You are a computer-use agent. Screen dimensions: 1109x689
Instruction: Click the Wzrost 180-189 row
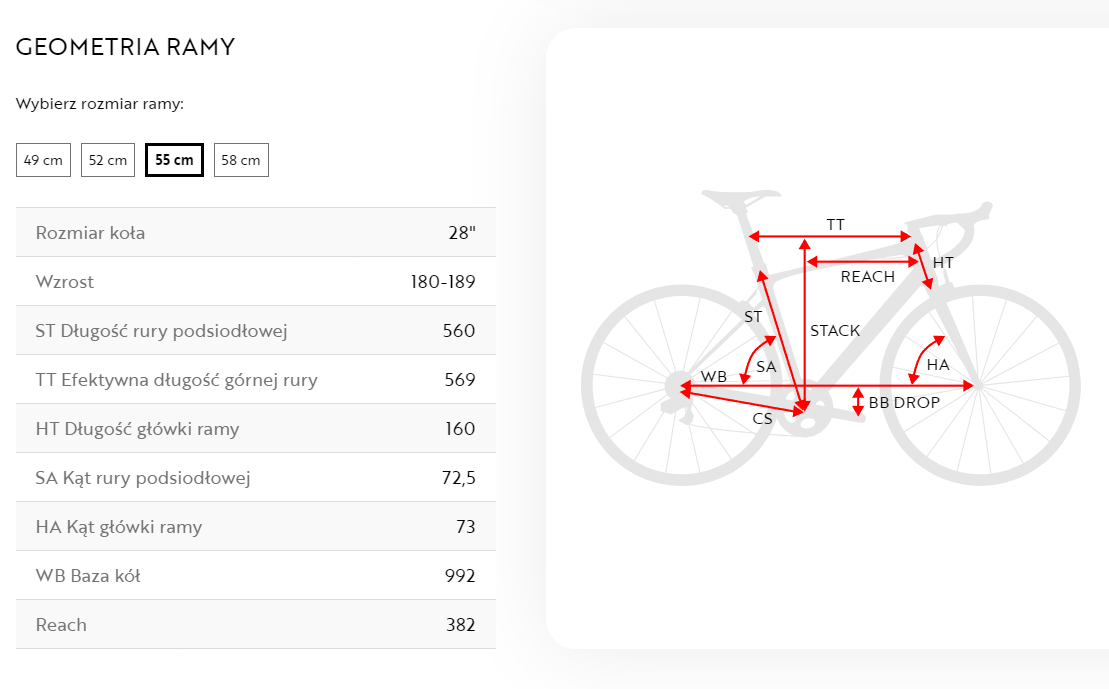256,282
